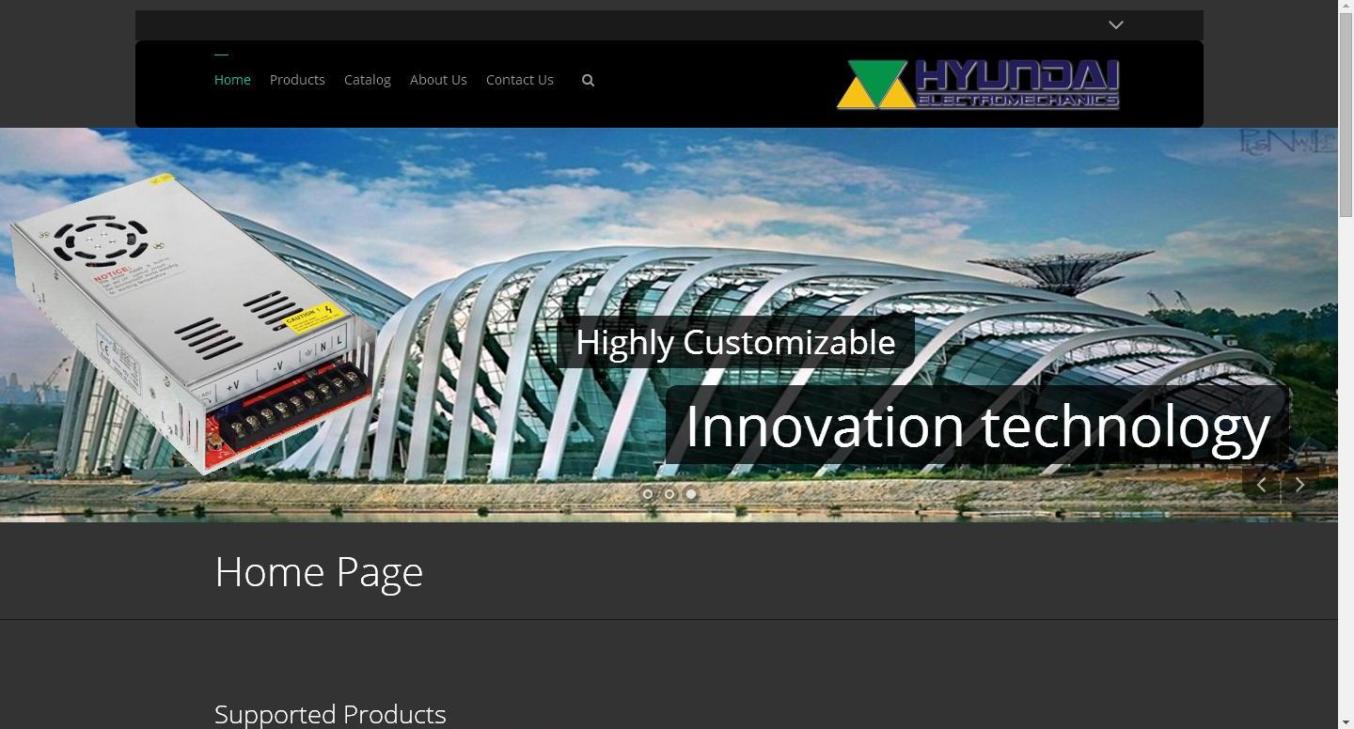Screen dimensions: 1354x729
Task: Click the scrollbar up arrow
Action: (1346, 7)
